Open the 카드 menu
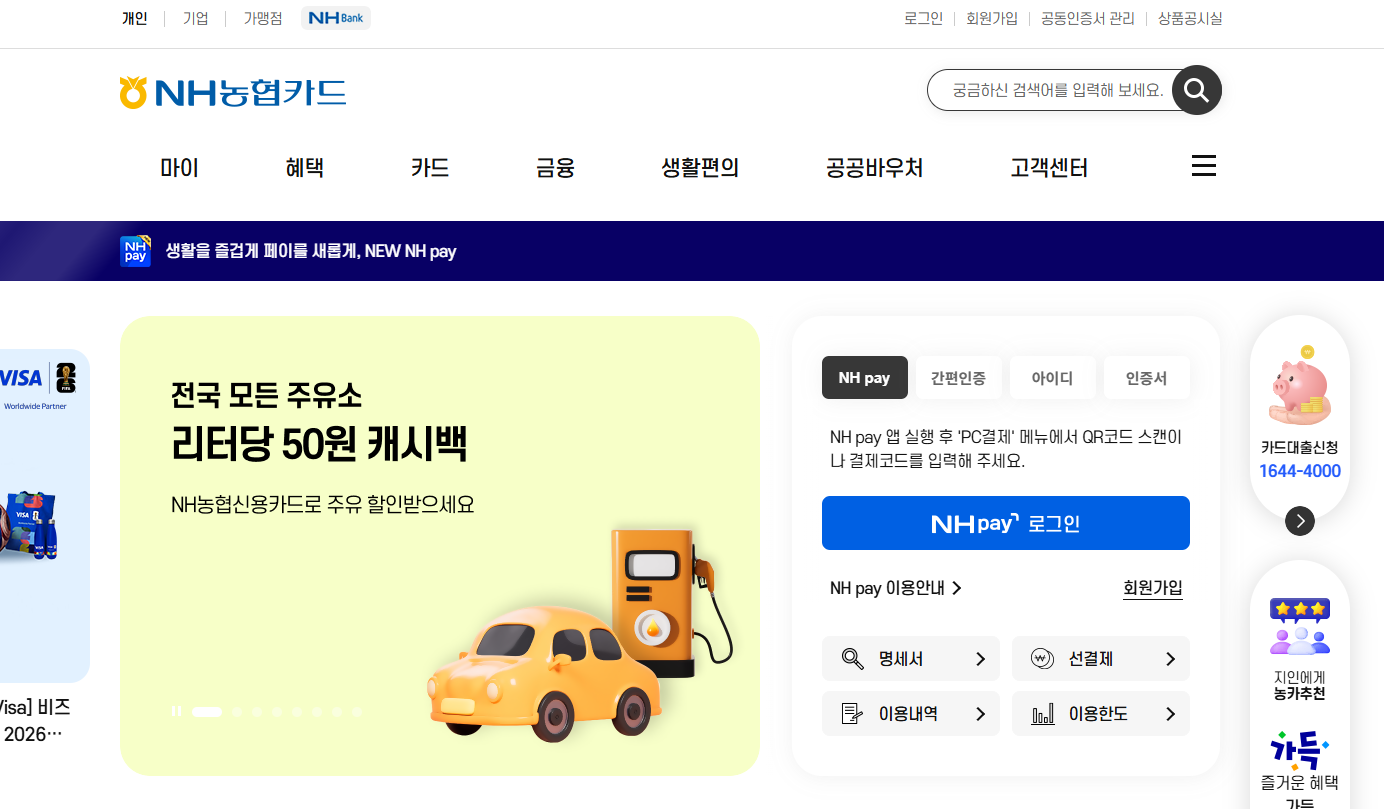Image resolution: width=1384 pixels, height=809 pixels. [430, 168]
